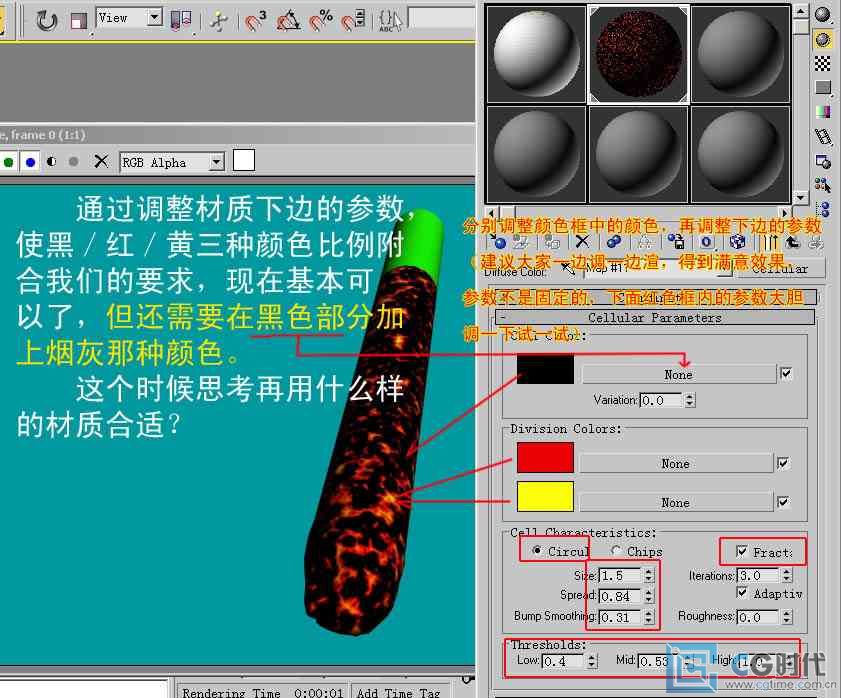The image size is (841, 698).
Task: Enable the blue channel button in render window
Action: (x=31, y=161)
